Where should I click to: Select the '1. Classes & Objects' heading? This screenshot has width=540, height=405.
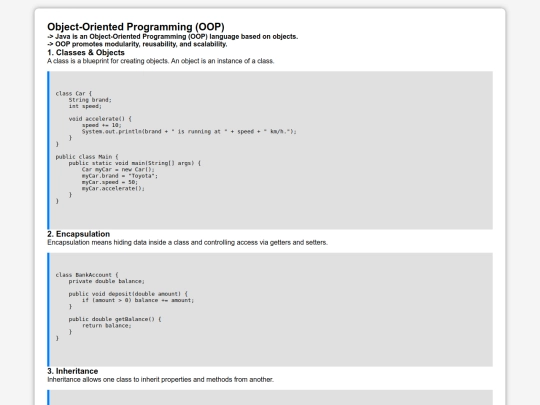(86, 52)
